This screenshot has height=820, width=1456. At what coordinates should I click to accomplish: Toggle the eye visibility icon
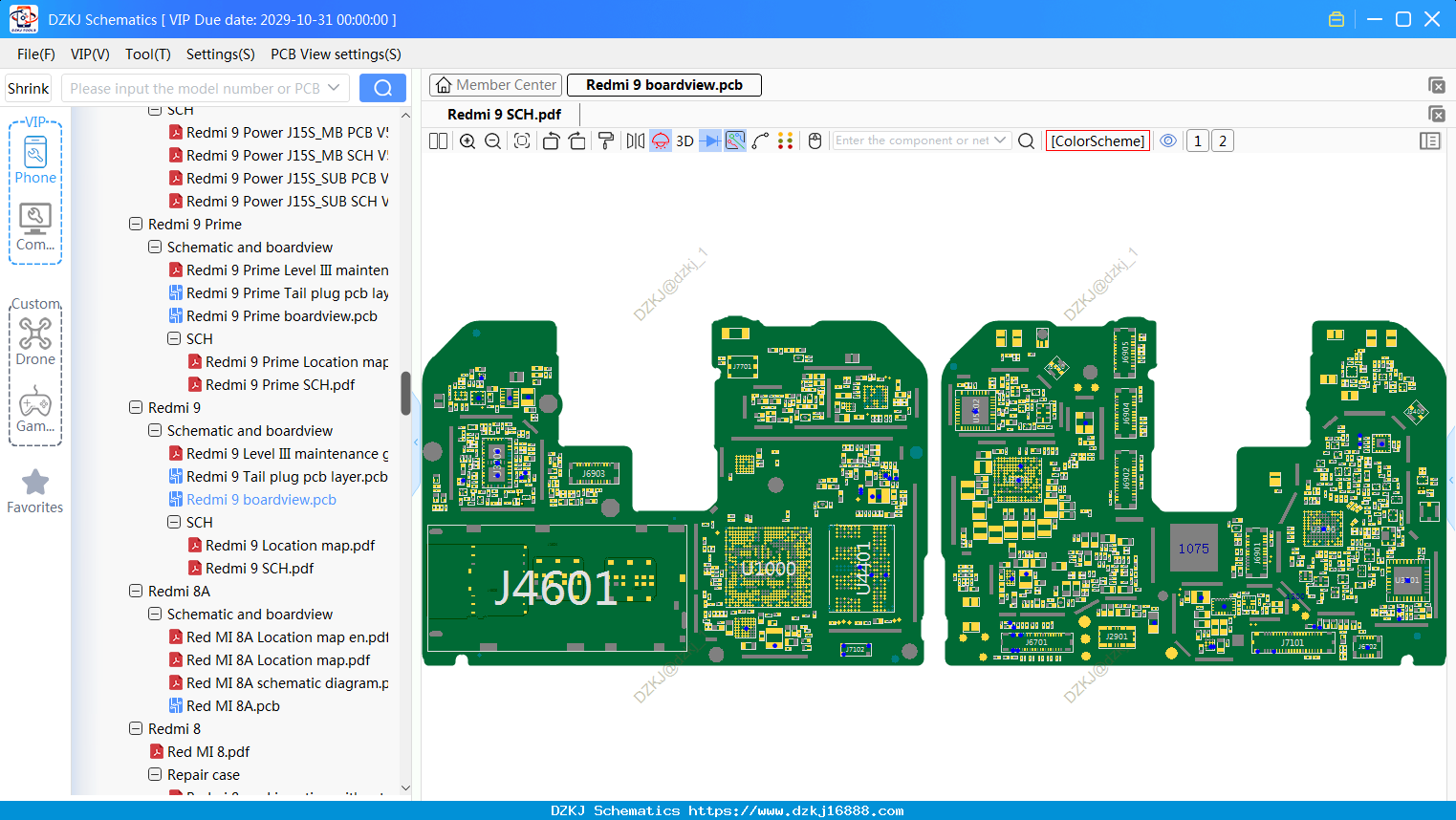(x=1168, y=140)
